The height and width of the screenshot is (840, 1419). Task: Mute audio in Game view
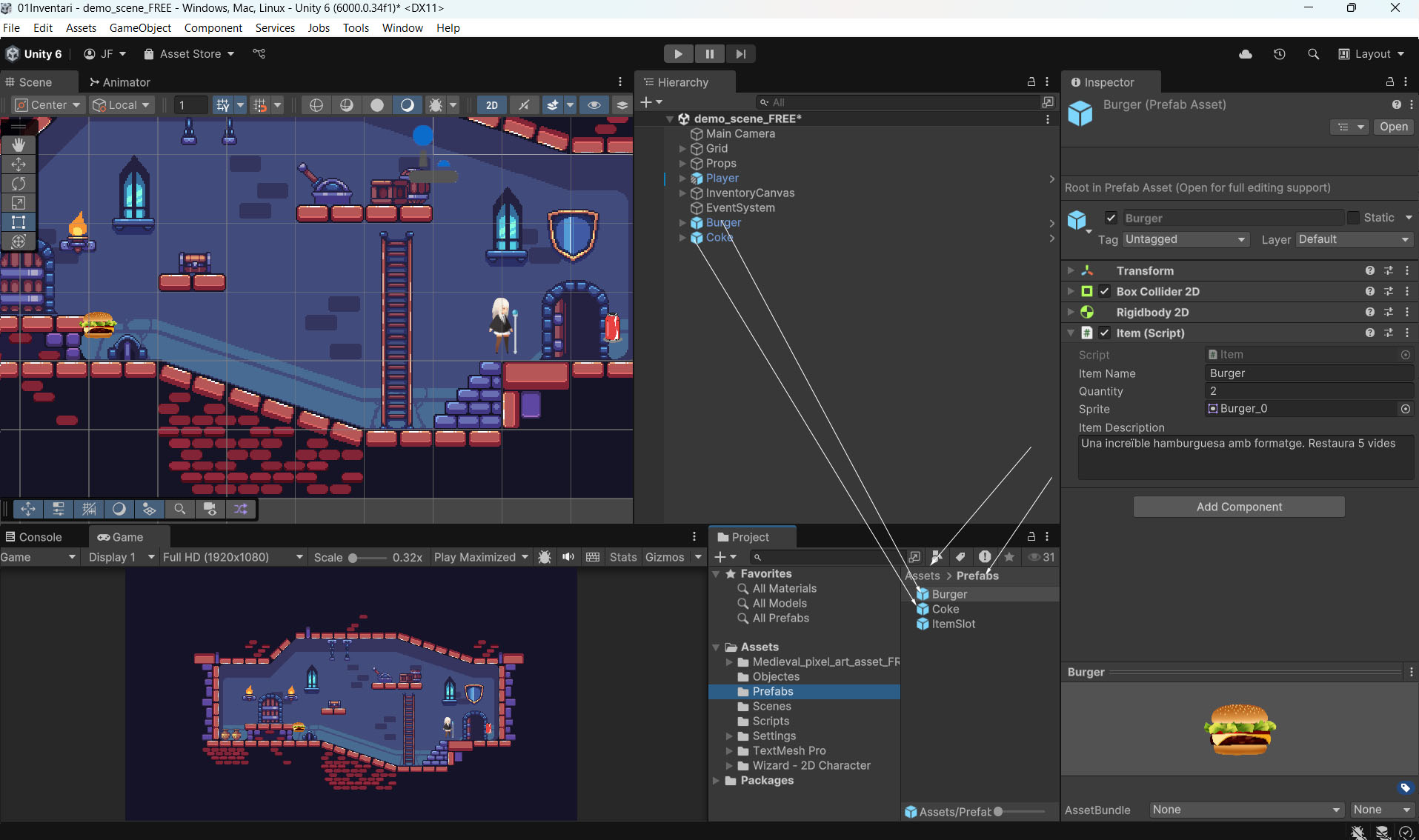tap(568, 557)
